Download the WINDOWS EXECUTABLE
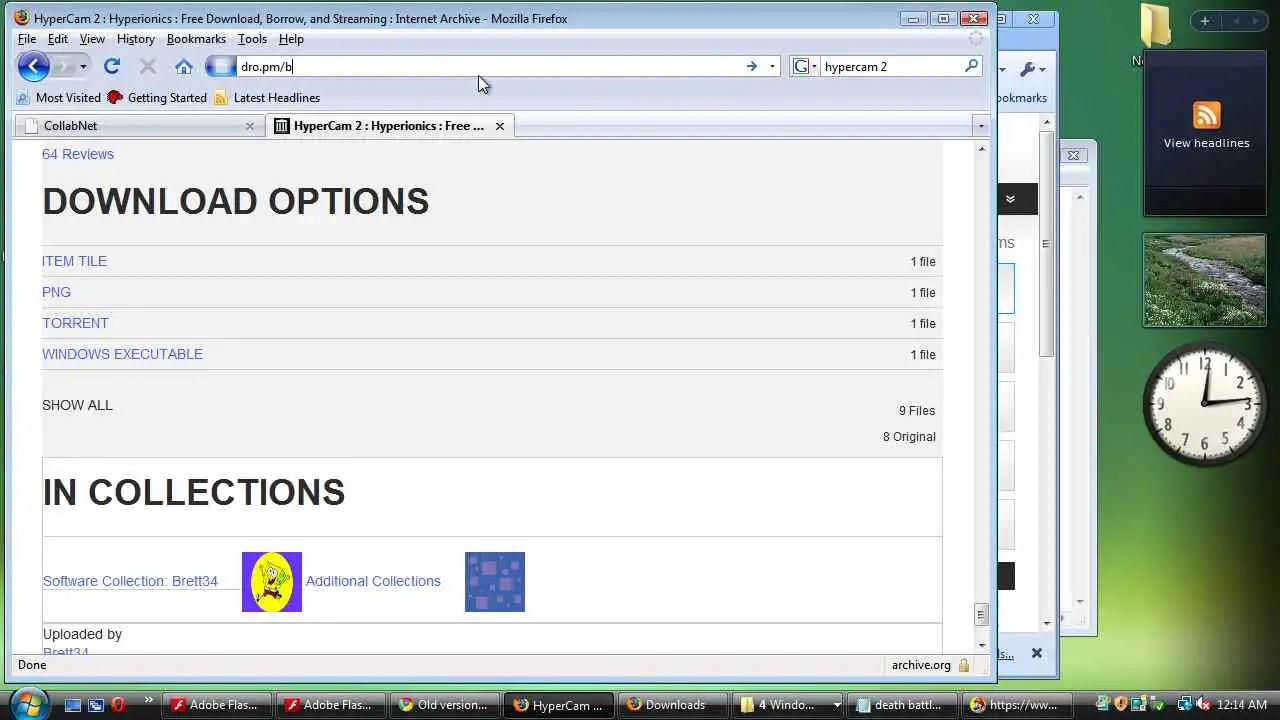The image size is (1280, 720). click(x=122, y=354)
